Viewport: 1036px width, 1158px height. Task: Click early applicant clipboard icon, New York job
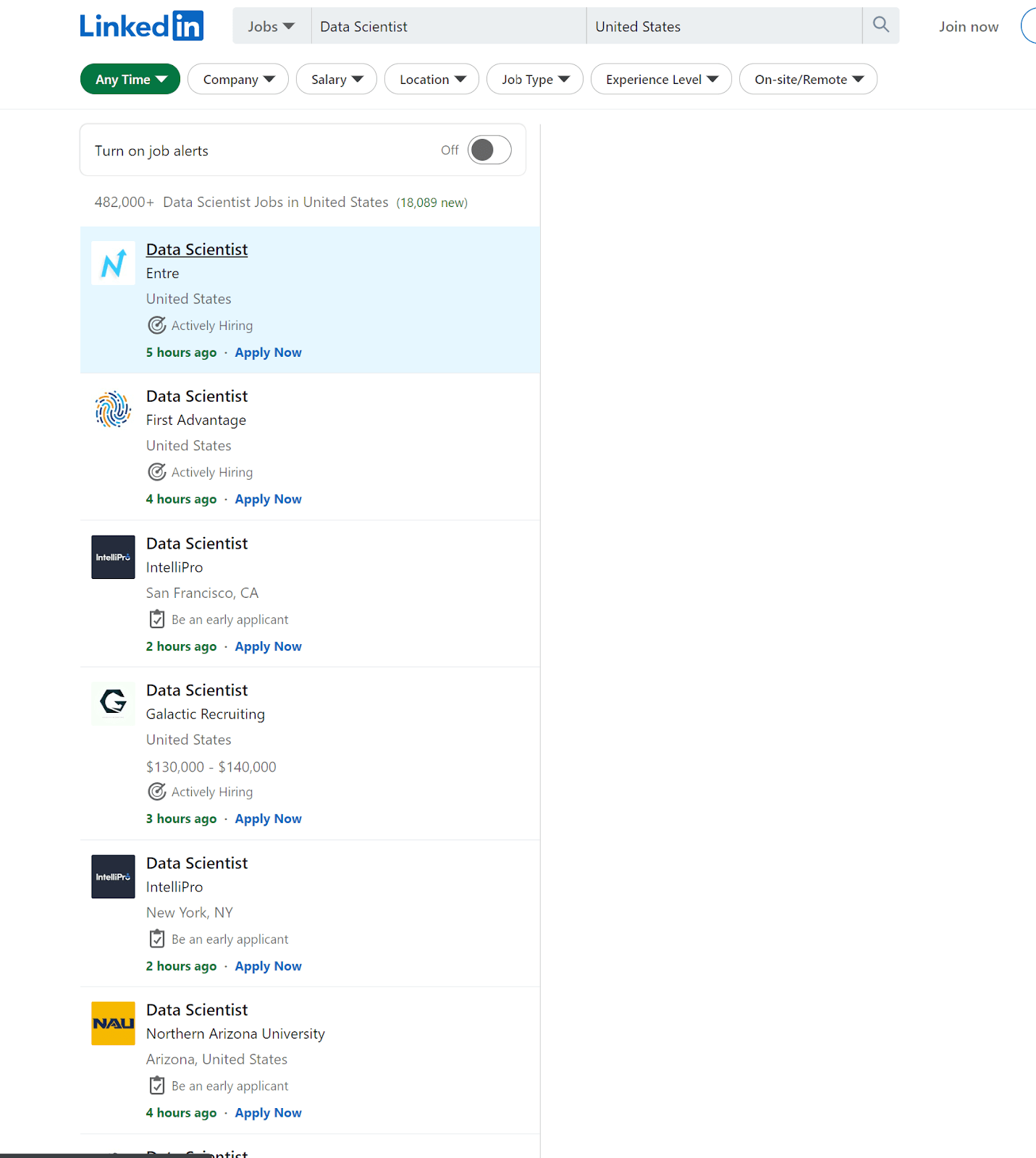pyautogui.click(x=157, y=939)
